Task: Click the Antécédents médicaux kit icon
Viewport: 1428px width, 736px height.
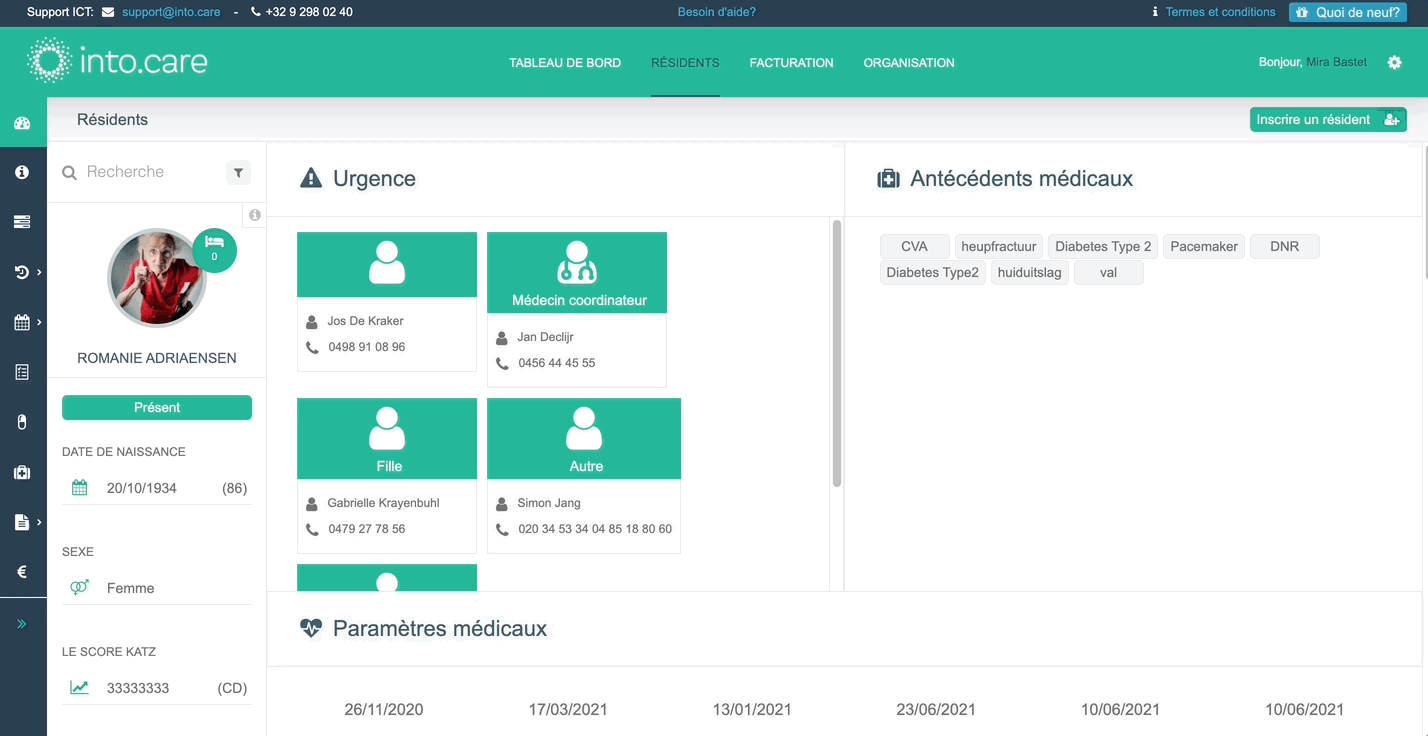Action: pos(888,179)
